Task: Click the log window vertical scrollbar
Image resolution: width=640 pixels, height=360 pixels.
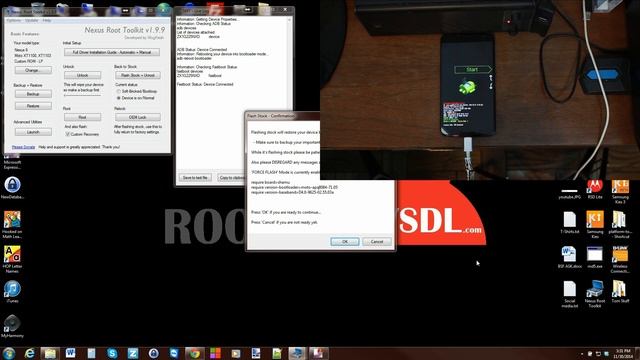Action: click(x=289, y=92)
